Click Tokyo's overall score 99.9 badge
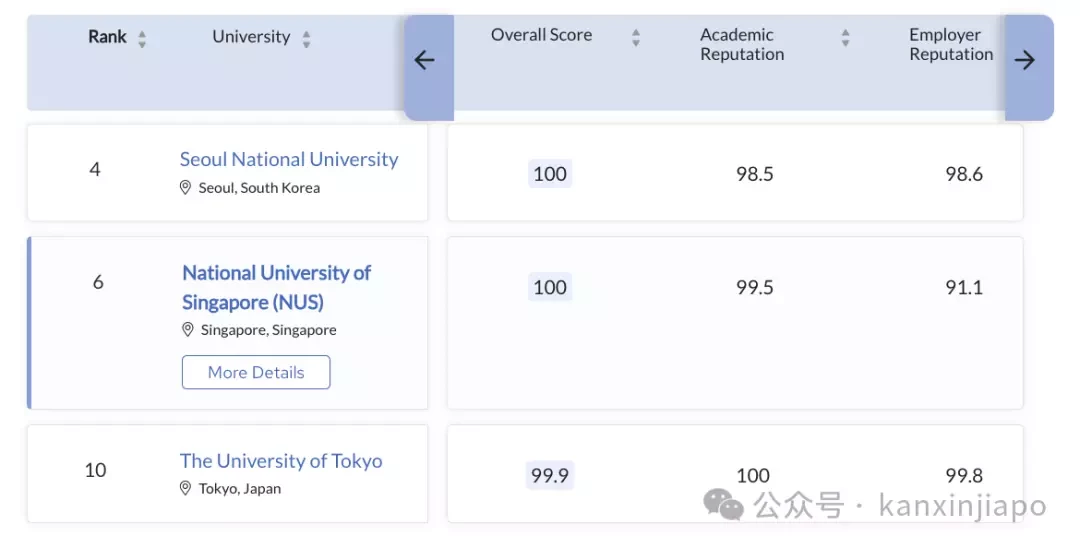 tap(550, 475)
